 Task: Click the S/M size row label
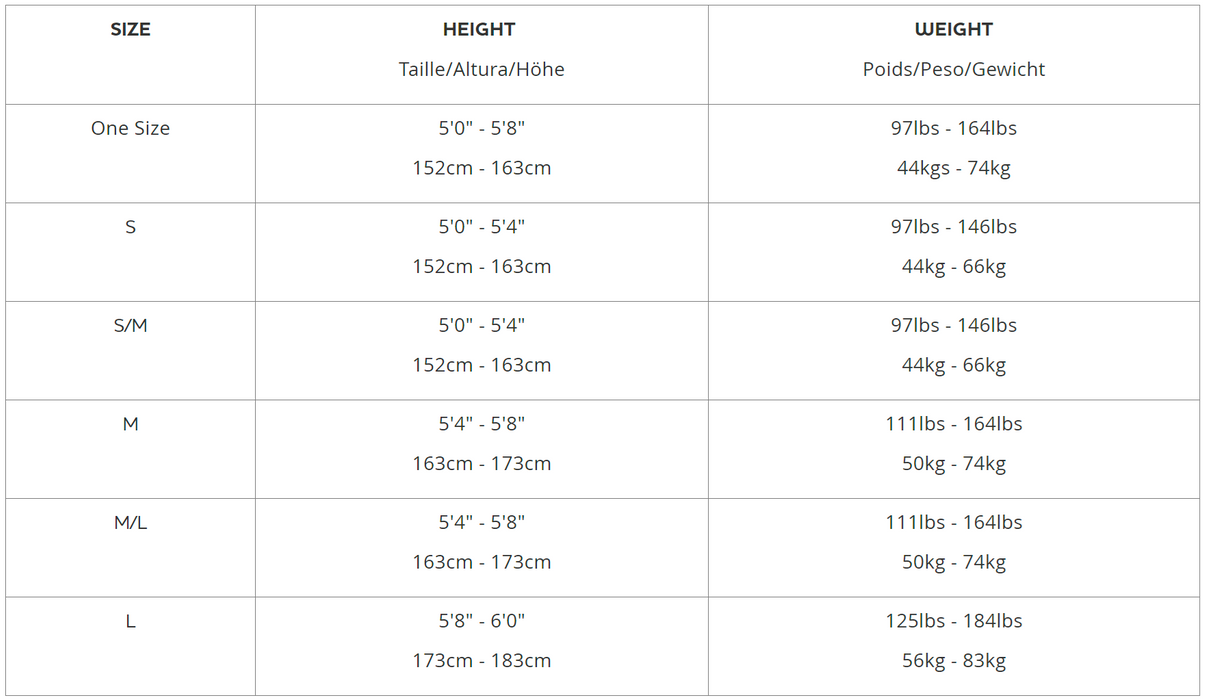(x=130, y=326)
